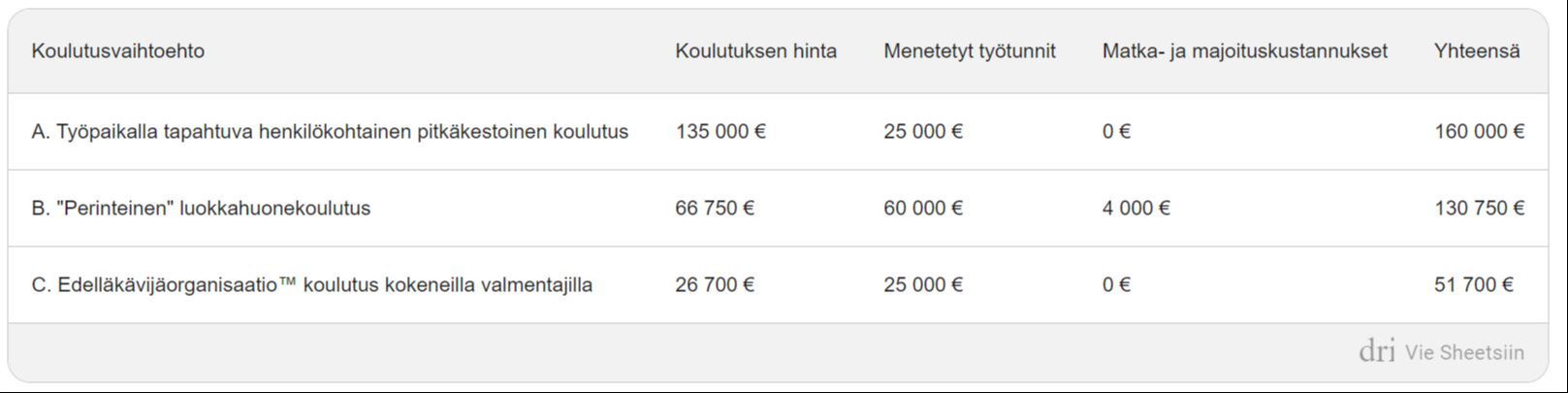The width and height of the screenshot is (1568, 393).
Task: Click the 4 000 € travel cost cell
Action: (1136, 208)
